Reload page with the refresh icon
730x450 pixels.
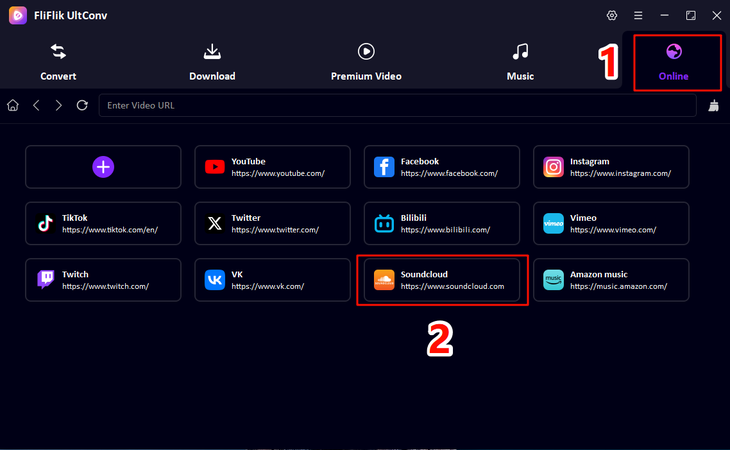82,105
